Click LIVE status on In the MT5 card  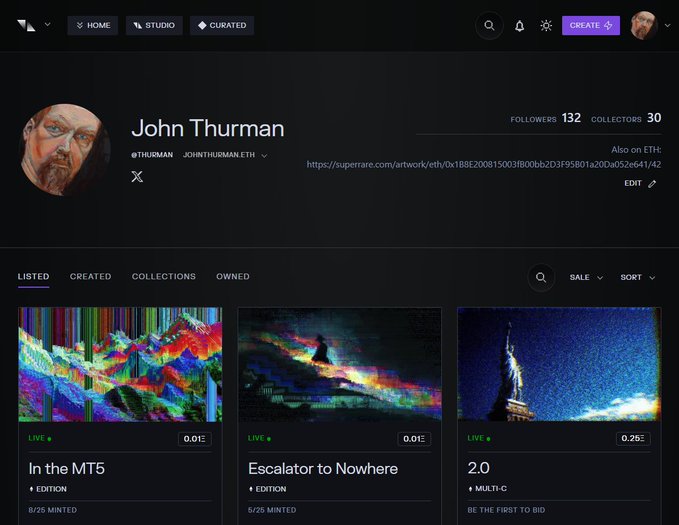tap(40, 438)
